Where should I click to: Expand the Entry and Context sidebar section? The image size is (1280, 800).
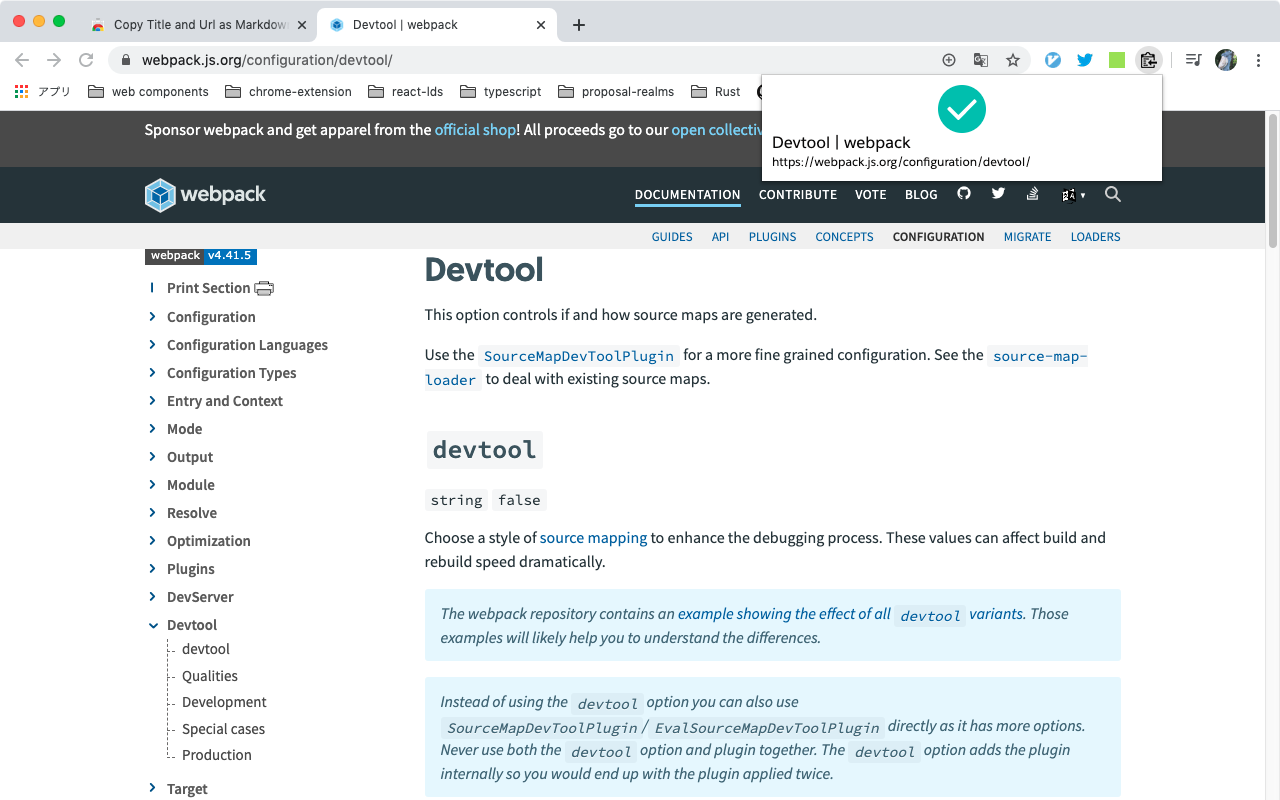click(x=153, y=401)
